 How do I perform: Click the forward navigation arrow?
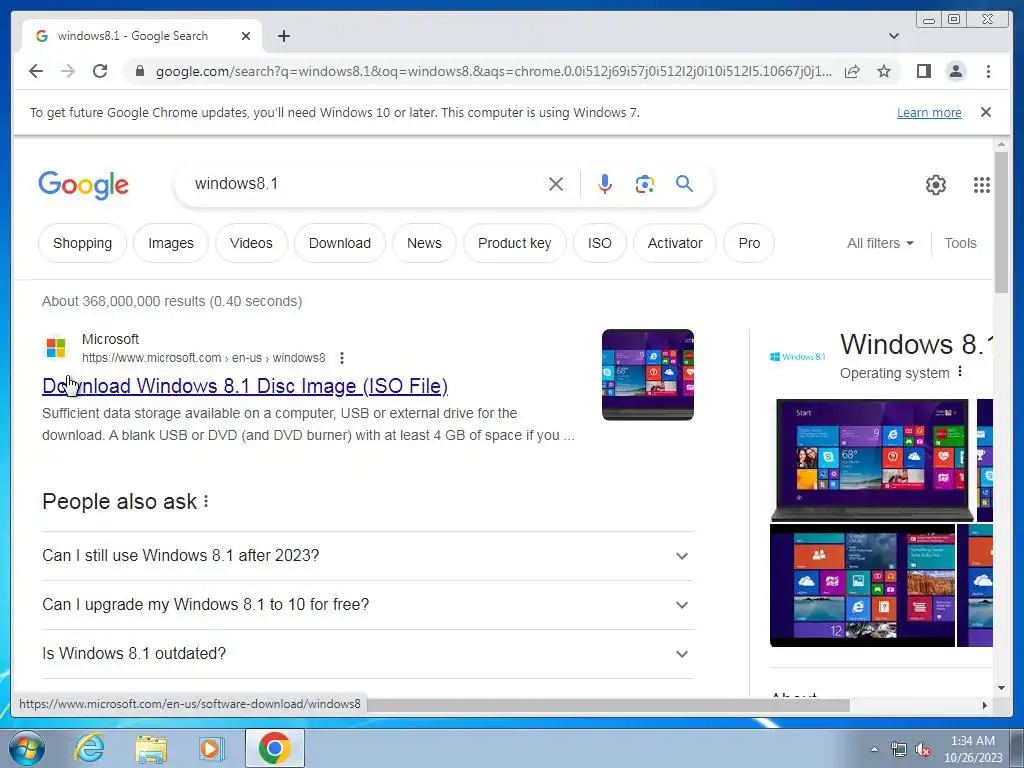[68, 71]
